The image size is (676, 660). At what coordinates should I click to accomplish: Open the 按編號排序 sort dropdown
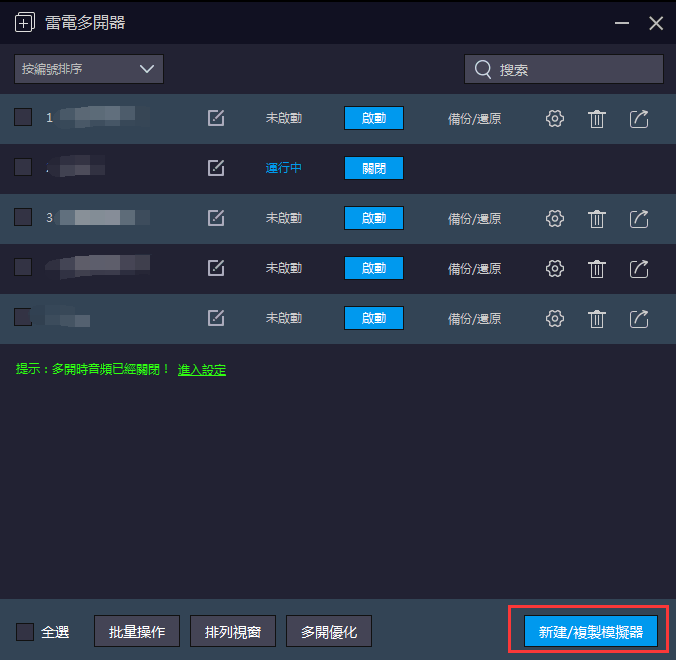[x=89, y=69]
